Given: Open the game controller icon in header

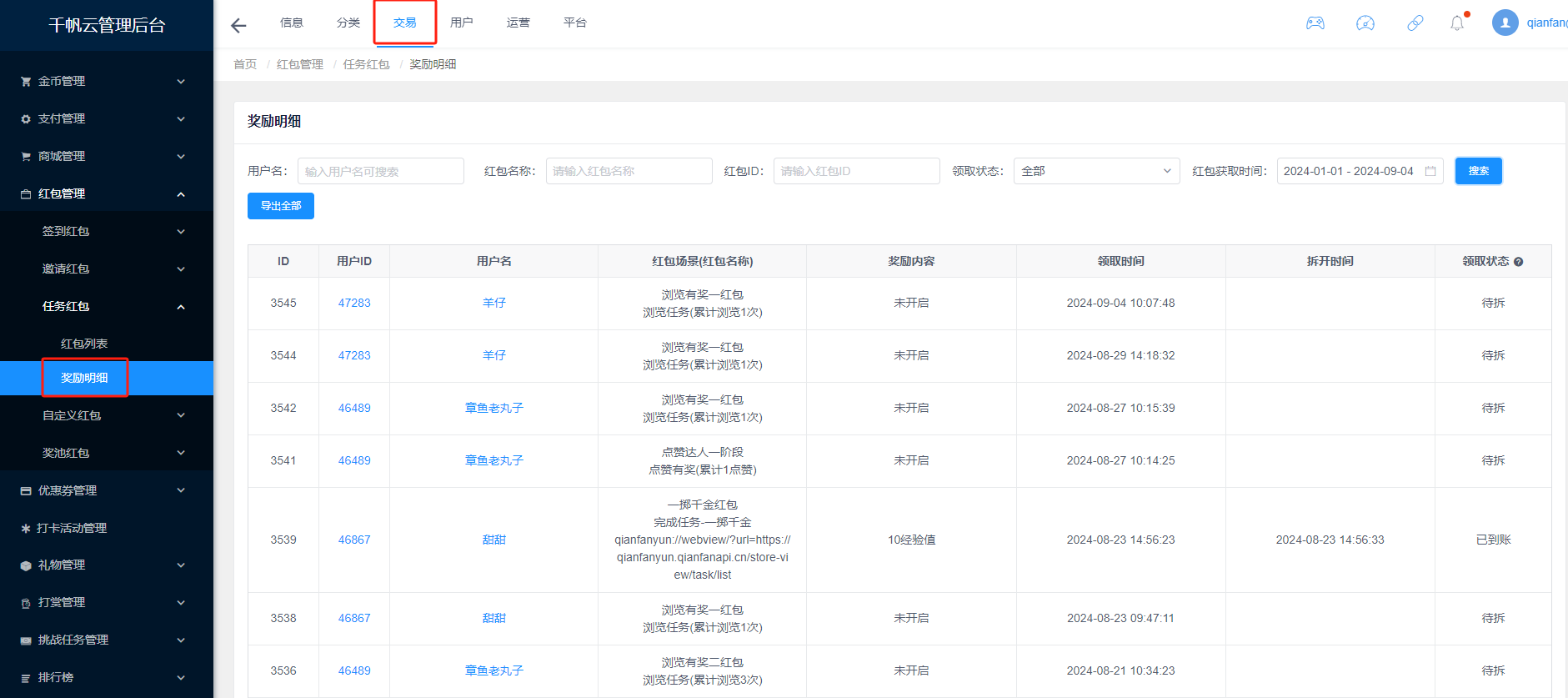Looking at the screenshot, I should click(x=1315, y=23).
